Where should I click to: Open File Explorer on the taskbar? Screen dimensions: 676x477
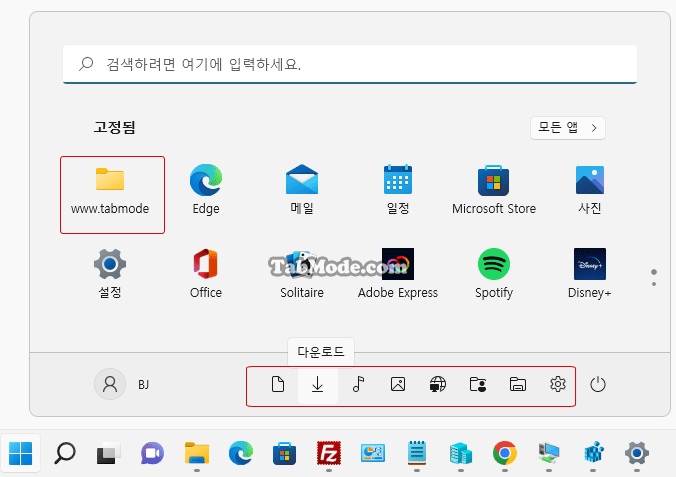(x=197, y=453)
